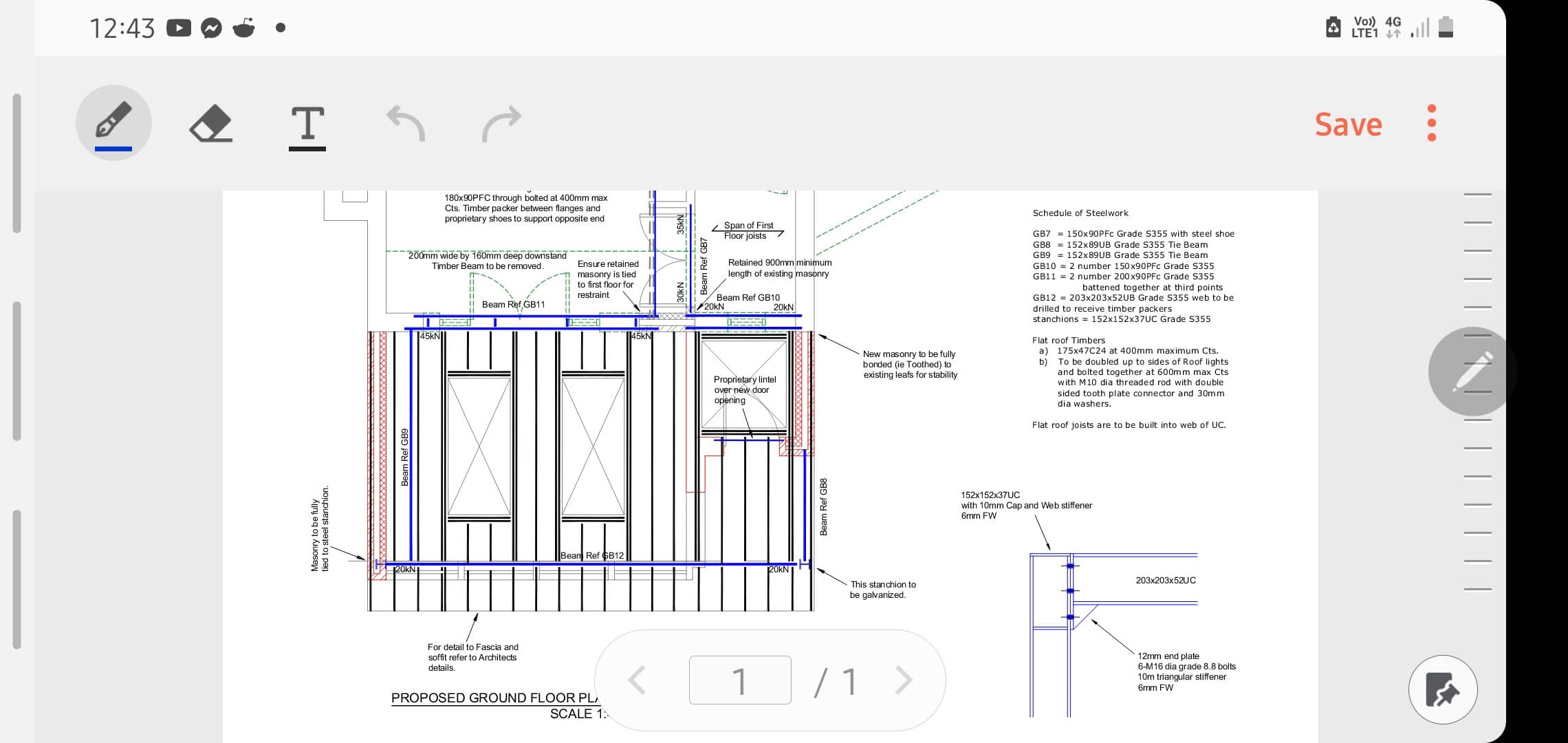This screenshot has width=1568, height=743.
Task: Open Messenger notification in status bar
Action: (211, 28)
